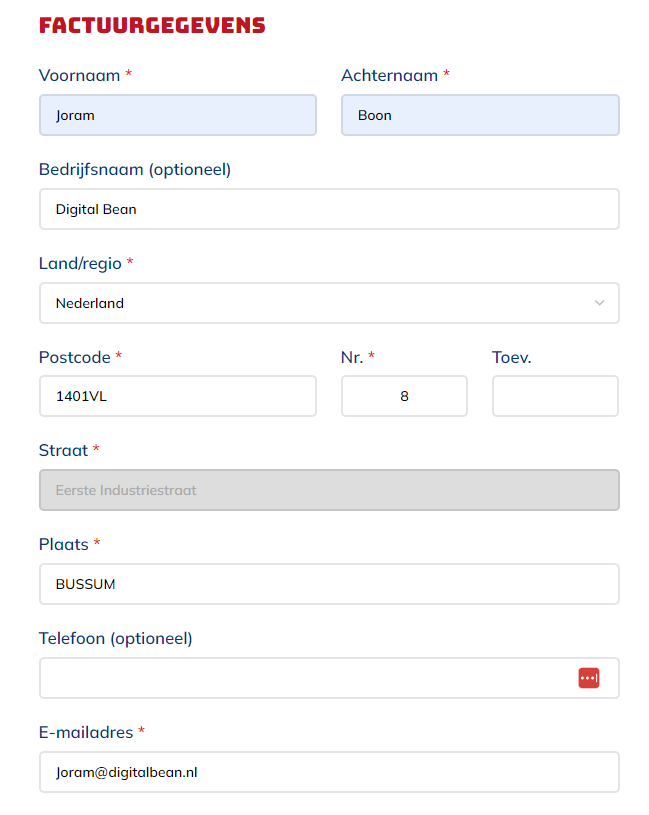
Task: Click the password manager icon in Telefoon field
Action: click(588, 678)
